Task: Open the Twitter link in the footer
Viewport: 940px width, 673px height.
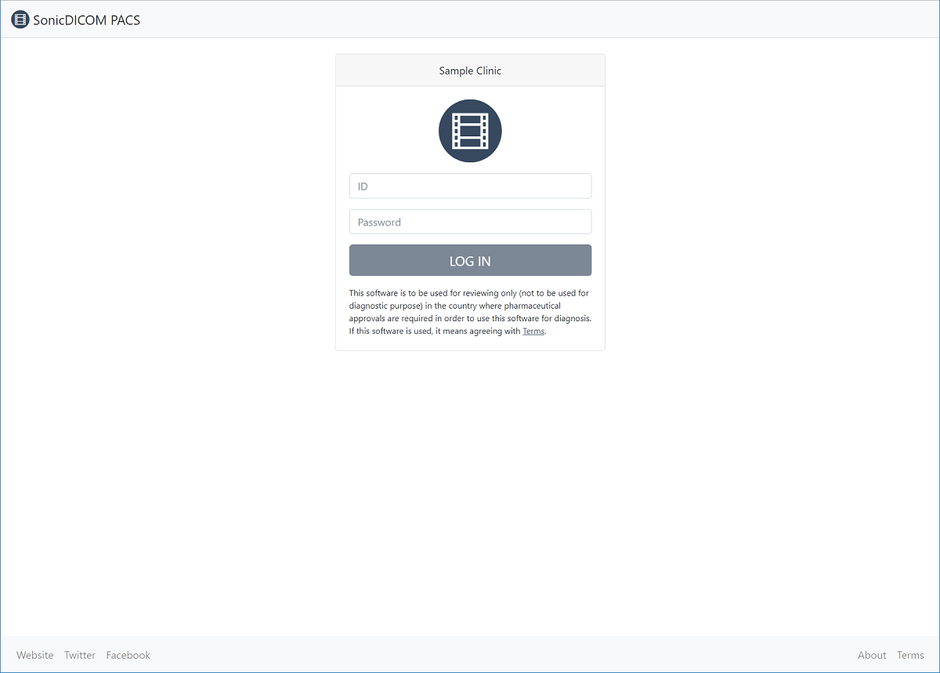Action: click(x=80, y=655)
